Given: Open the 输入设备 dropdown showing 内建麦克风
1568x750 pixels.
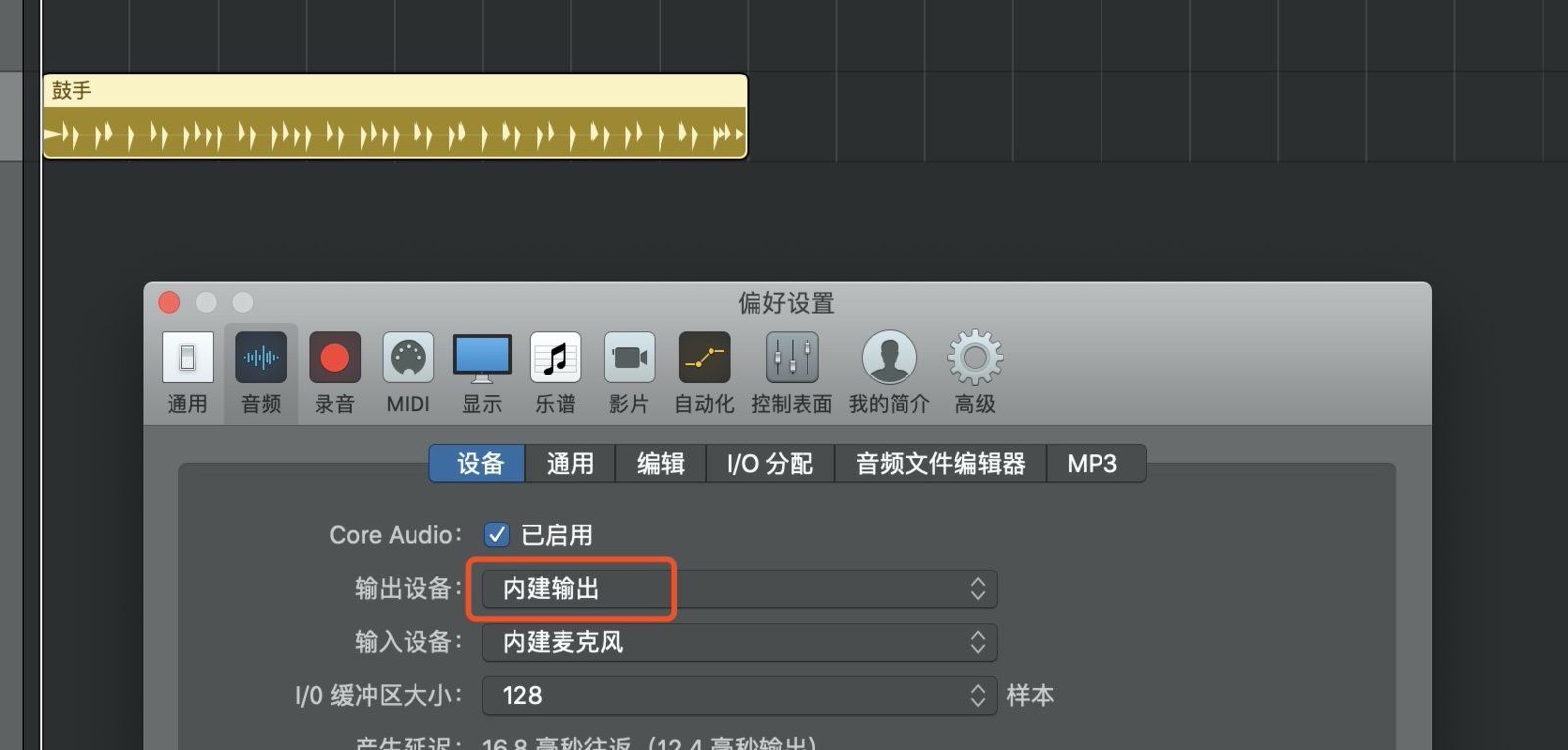Looking at the screenshot, I should point(740,642).
